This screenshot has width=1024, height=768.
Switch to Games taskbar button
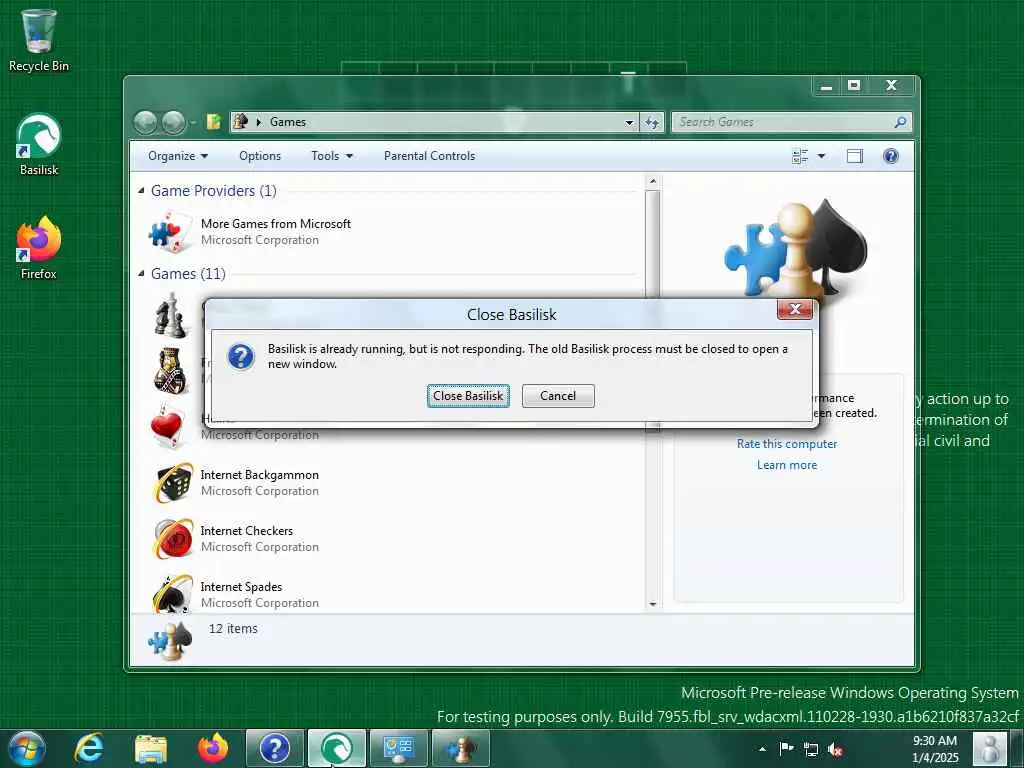460,748
